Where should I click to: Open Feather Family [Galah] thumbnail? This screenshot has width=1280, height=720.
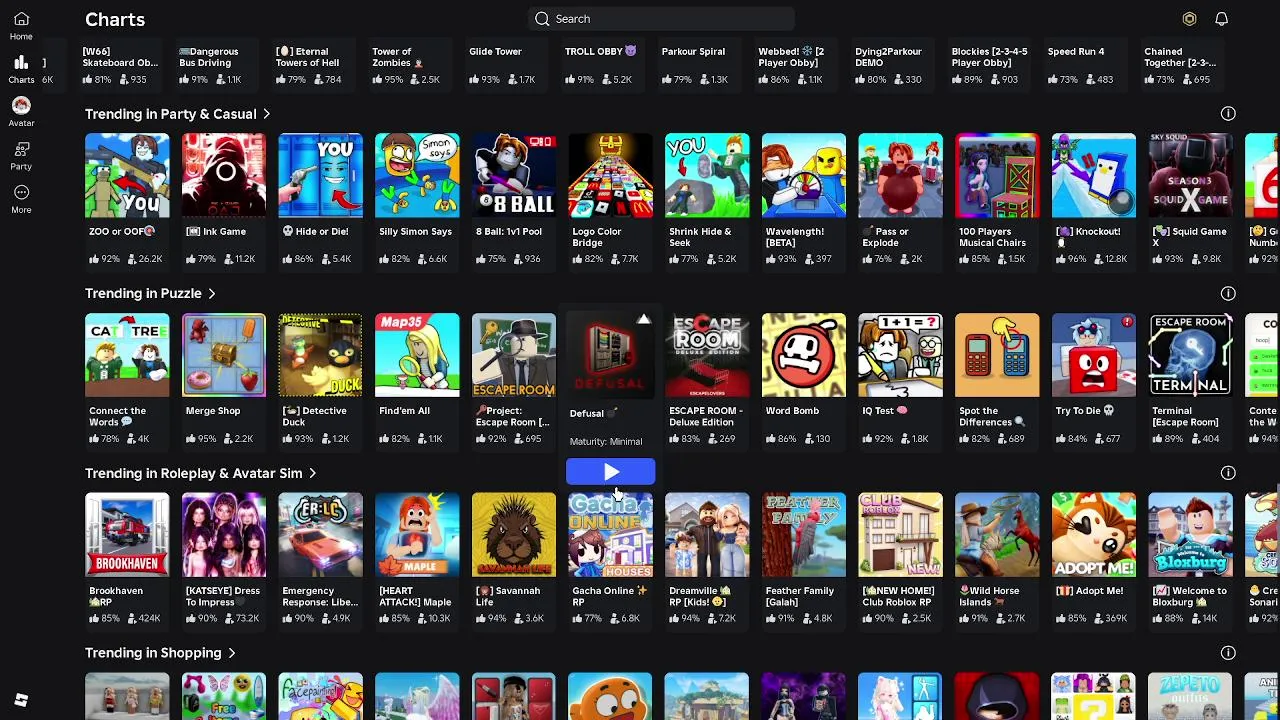click(x=804, y=535)
